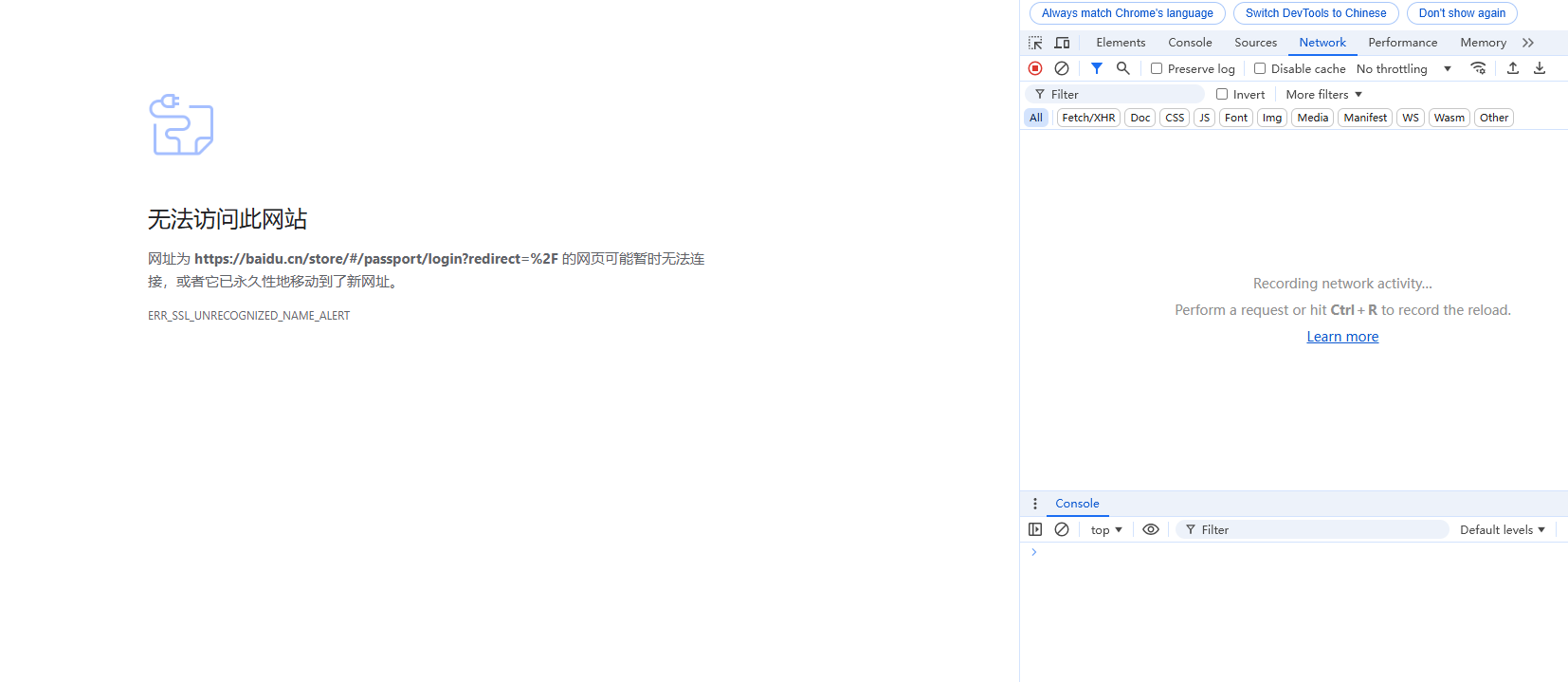Viewport: 1568px width, 682px height.
Task: Toggle the network filter funnel icon
Action: [x=1097, y=68]
